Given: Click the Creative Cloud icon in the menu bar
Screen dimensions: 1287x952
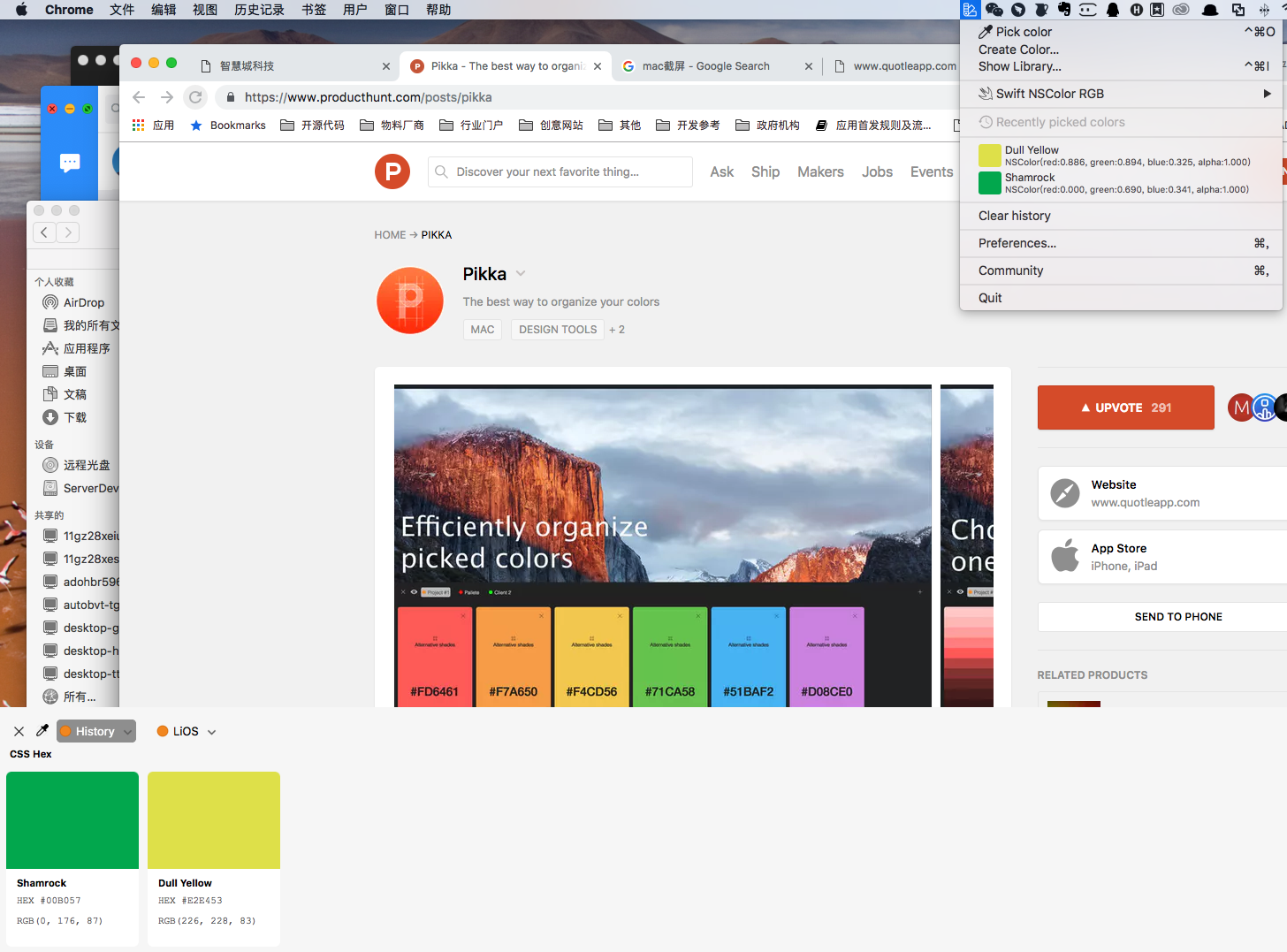Looking at the screenshot, I should click(x=1181, y=10).
